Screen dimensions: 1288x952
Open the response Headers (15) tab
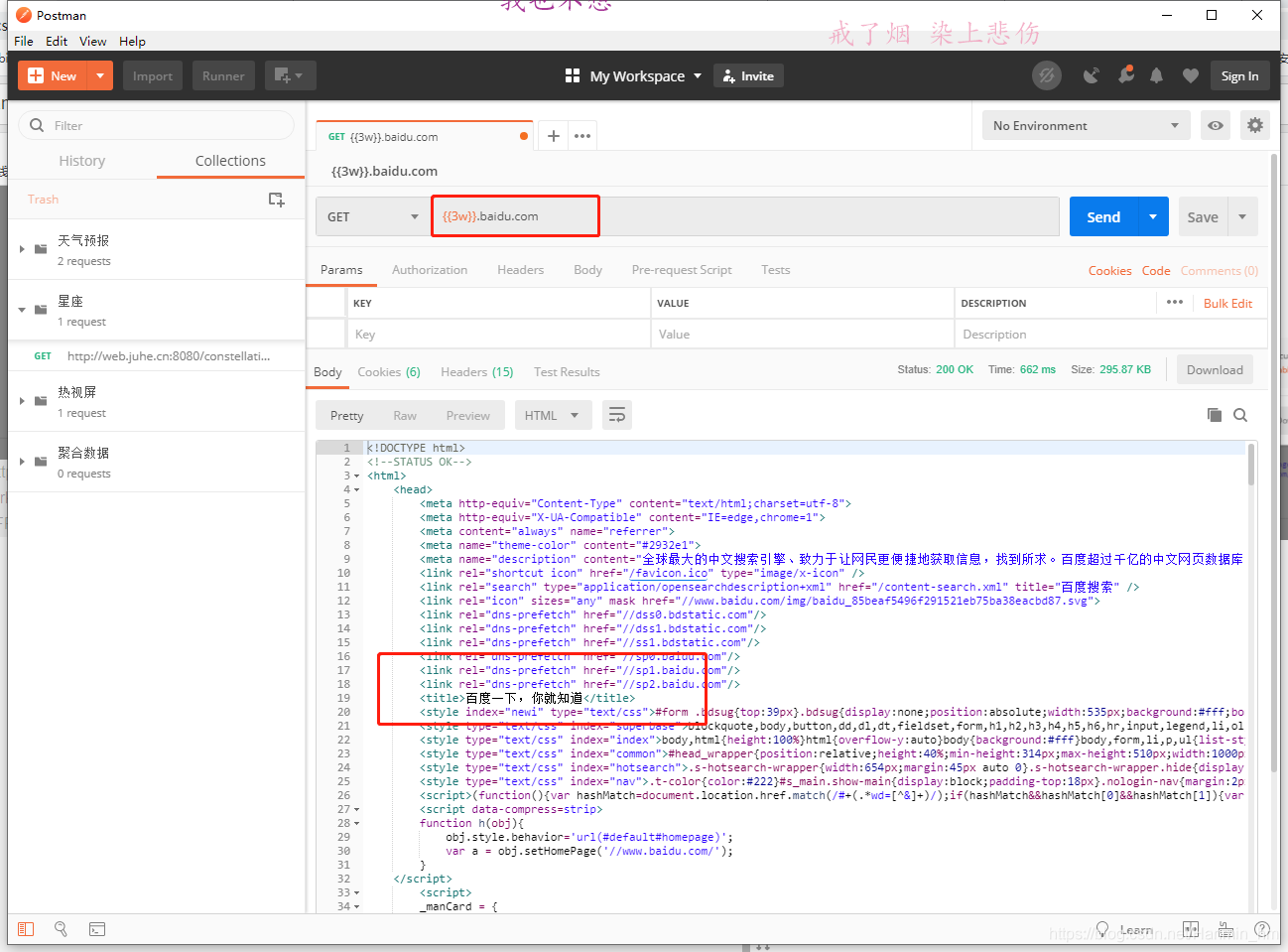tap(477, 372)
